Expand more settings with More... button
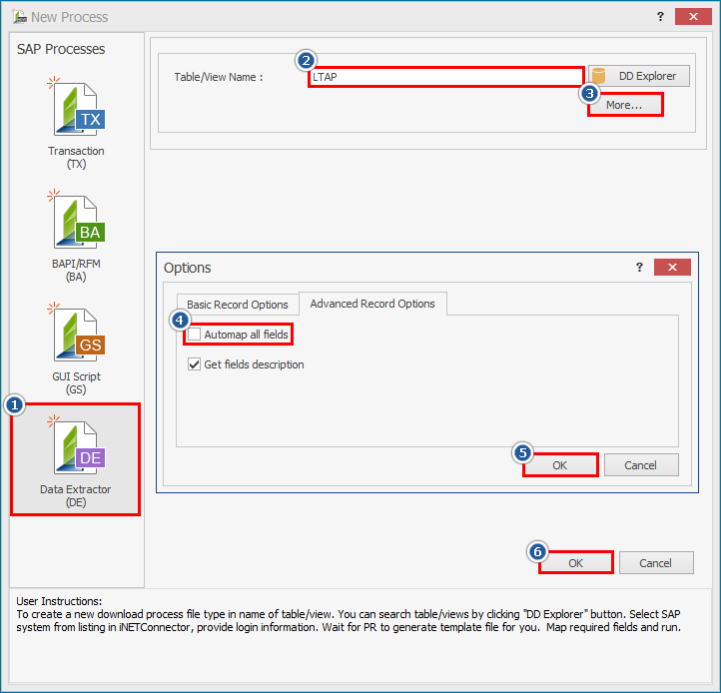The width and height of the screenshot is (721, 693). 624,105
